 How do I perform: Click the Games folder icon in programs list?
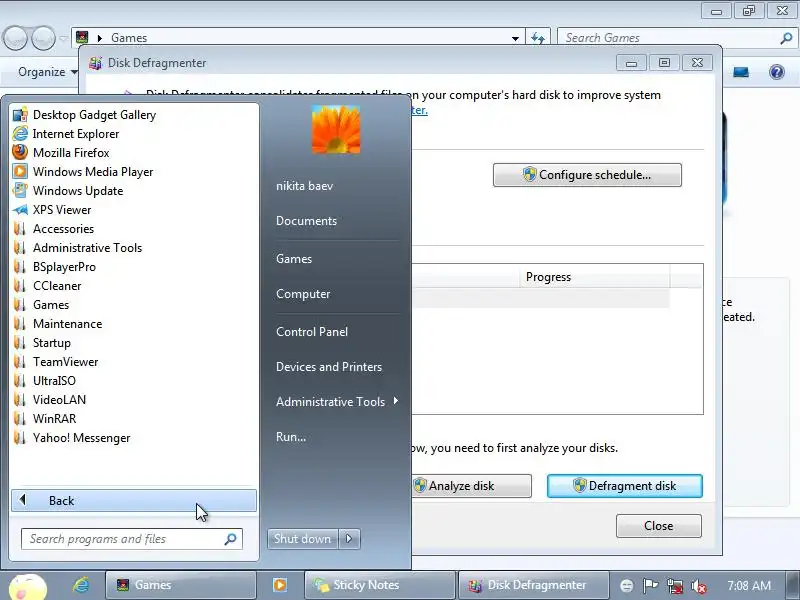pos(20,305)
